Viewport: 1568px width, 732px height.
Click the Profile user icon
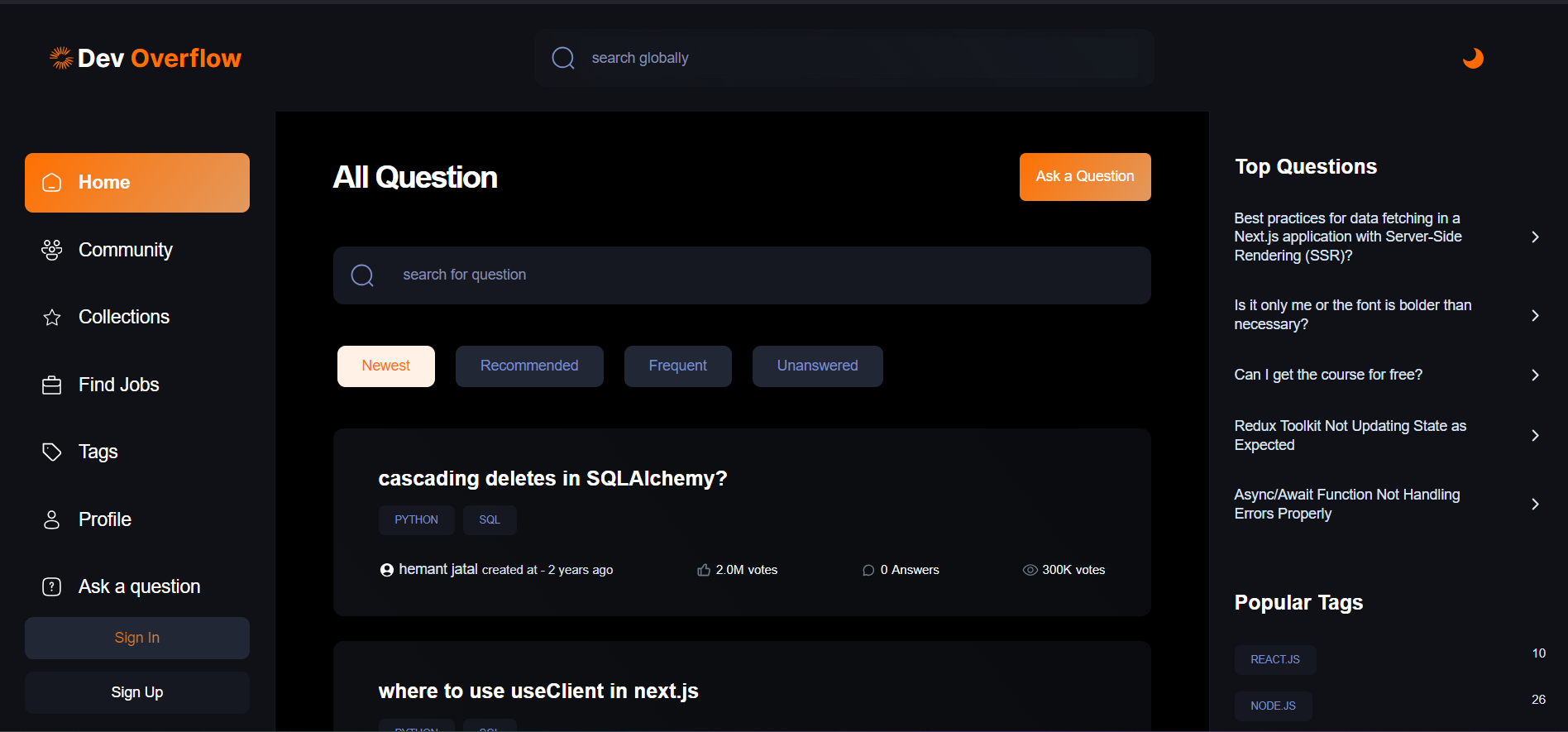click(51, 519)
